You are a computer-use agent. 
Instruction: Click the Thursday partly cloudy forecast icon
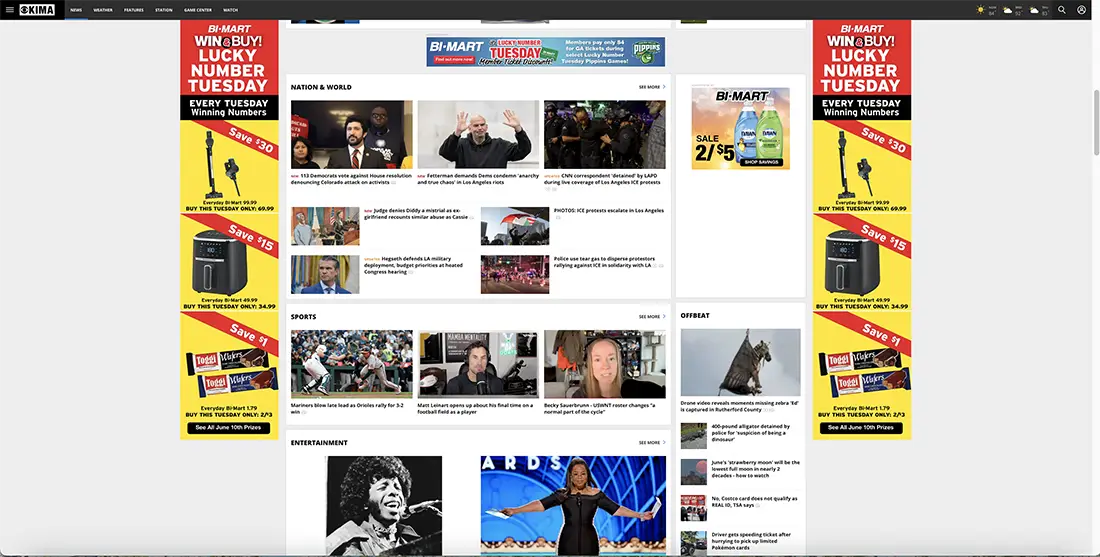(1034, 10)
